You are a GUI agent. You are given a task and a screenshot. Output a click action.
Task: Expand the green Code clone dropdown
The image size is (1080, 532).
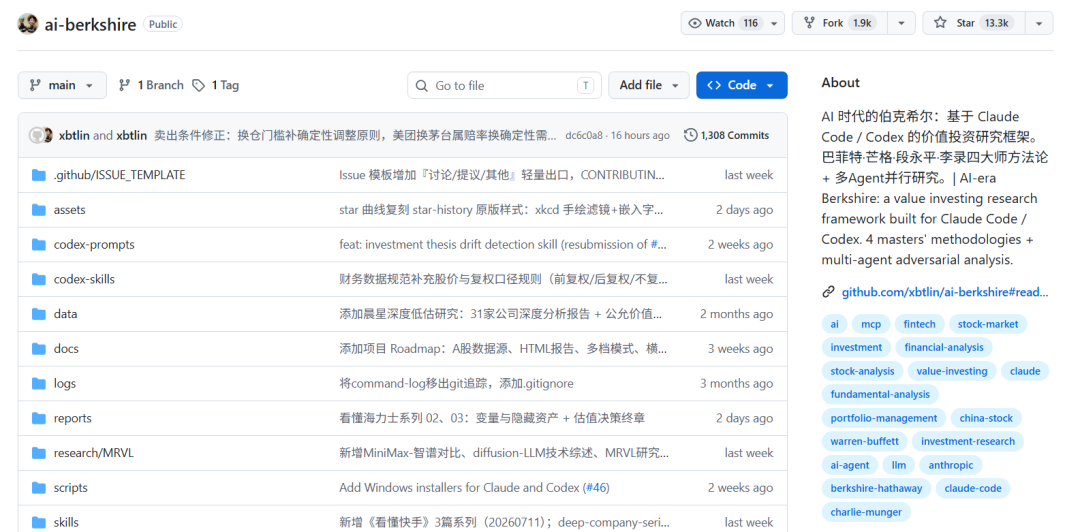pos(742,85)
